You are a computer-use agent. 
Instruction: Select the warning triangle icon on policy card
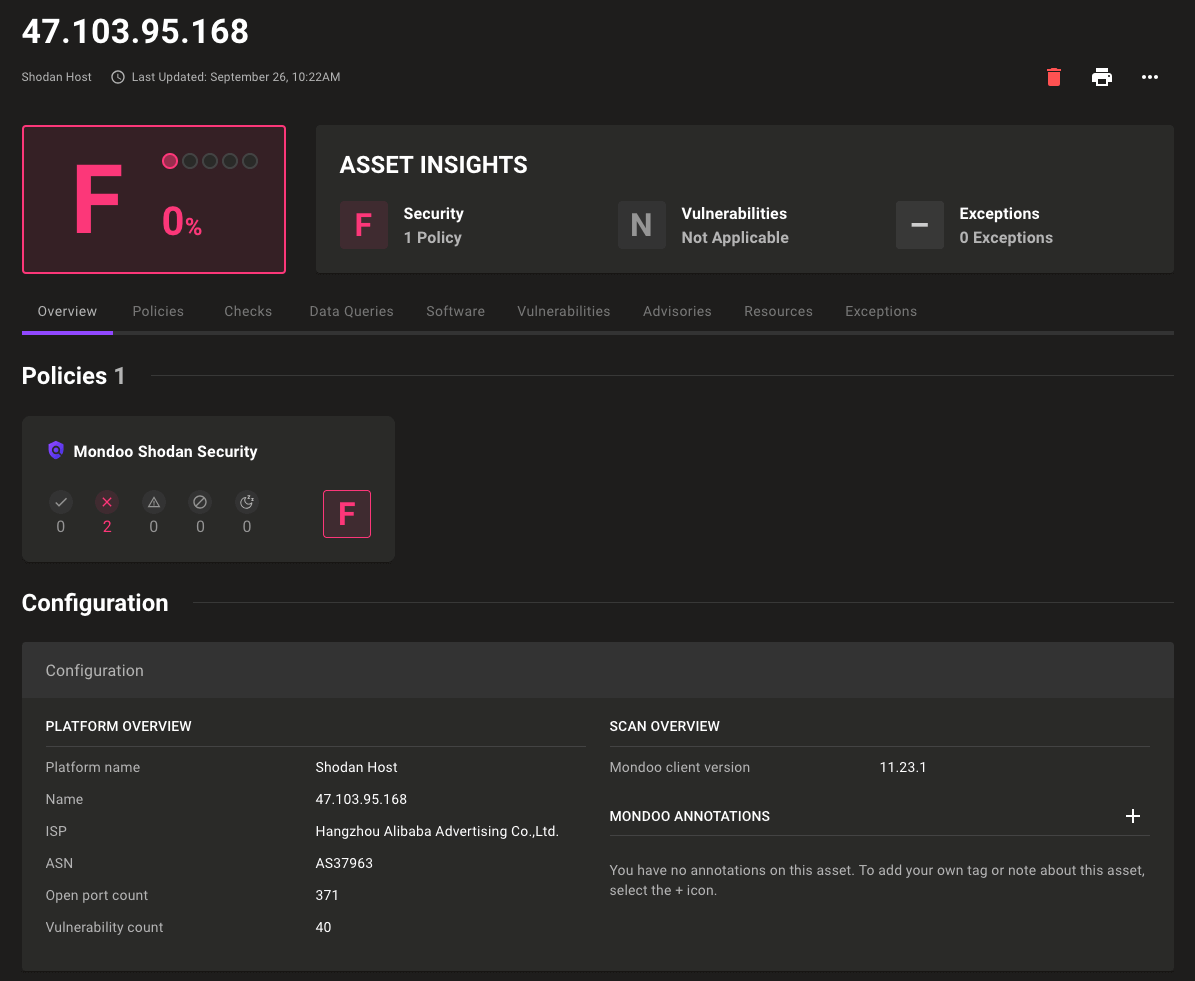[153, 502]
